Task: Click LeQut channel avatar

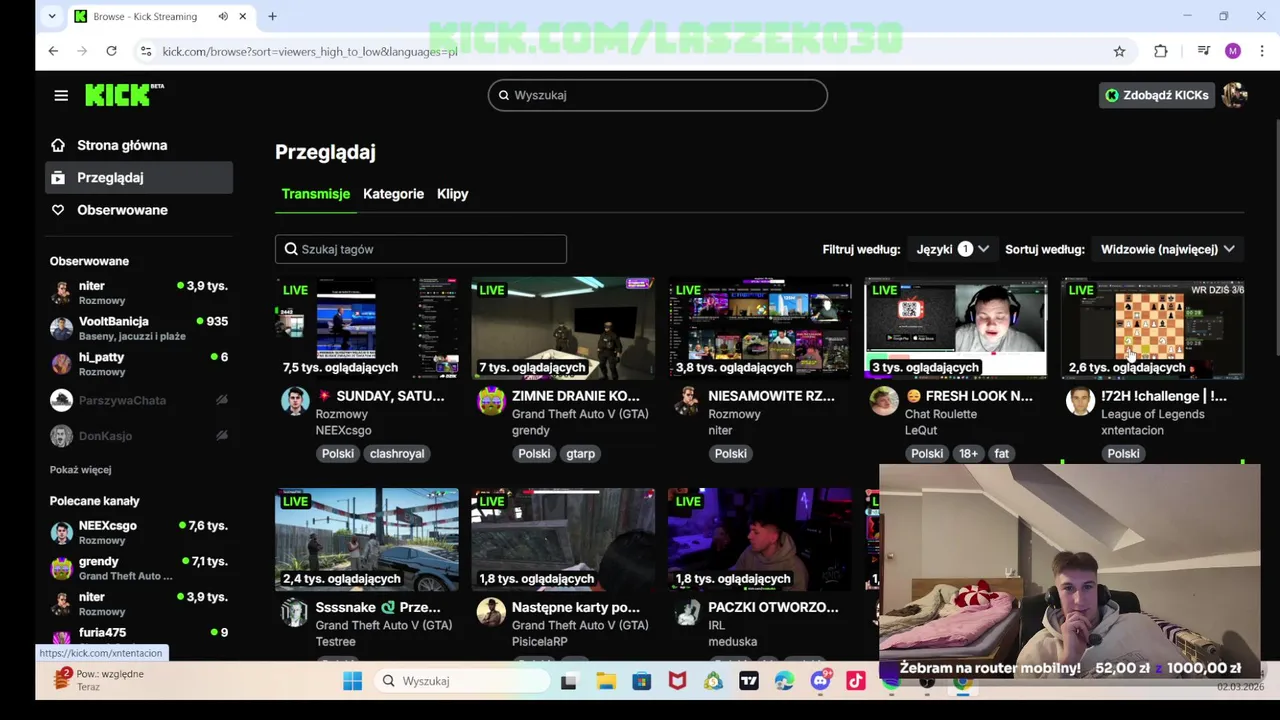Action: tap(883, 401)
